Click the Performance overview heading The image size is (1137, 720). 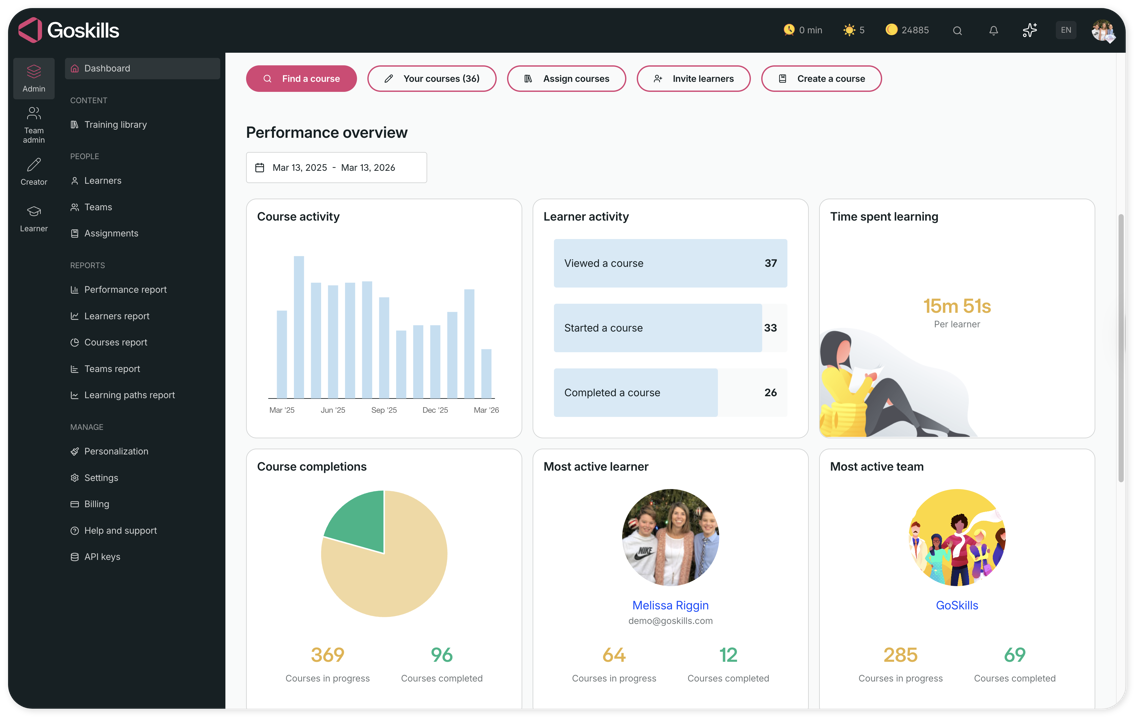click(x=326, y=133)
